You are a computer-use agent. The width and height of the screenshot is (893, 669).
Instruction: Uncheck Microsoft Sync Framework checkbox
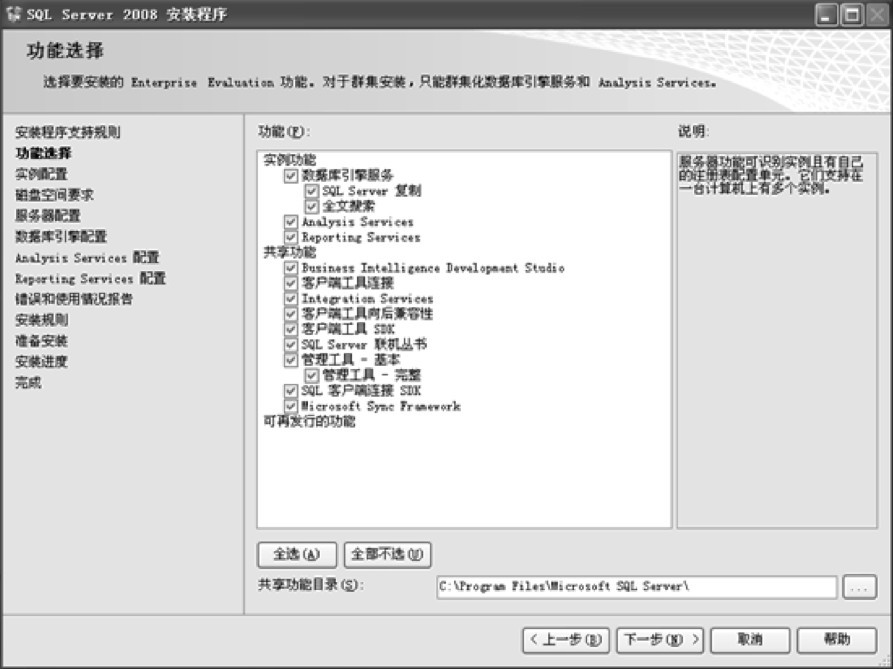pyautogui.click(x=290, y=406)
